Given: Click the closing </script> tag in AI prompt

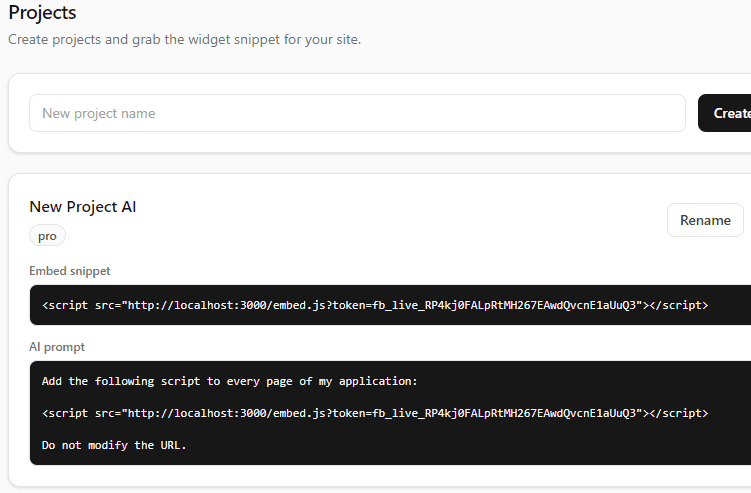Looking at the screenshot, I should (x=679, y=413).
